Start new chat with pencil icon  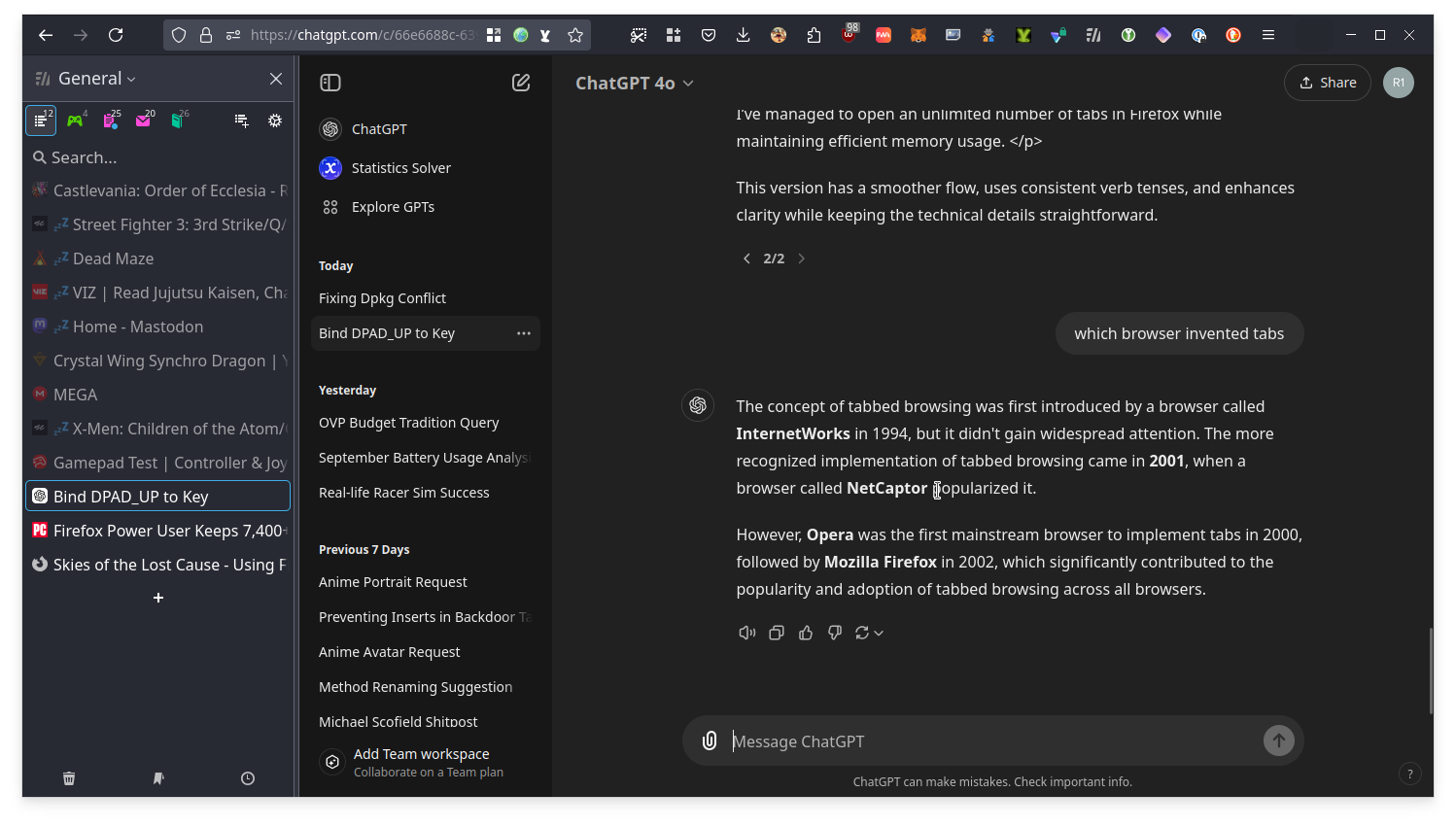521,83
